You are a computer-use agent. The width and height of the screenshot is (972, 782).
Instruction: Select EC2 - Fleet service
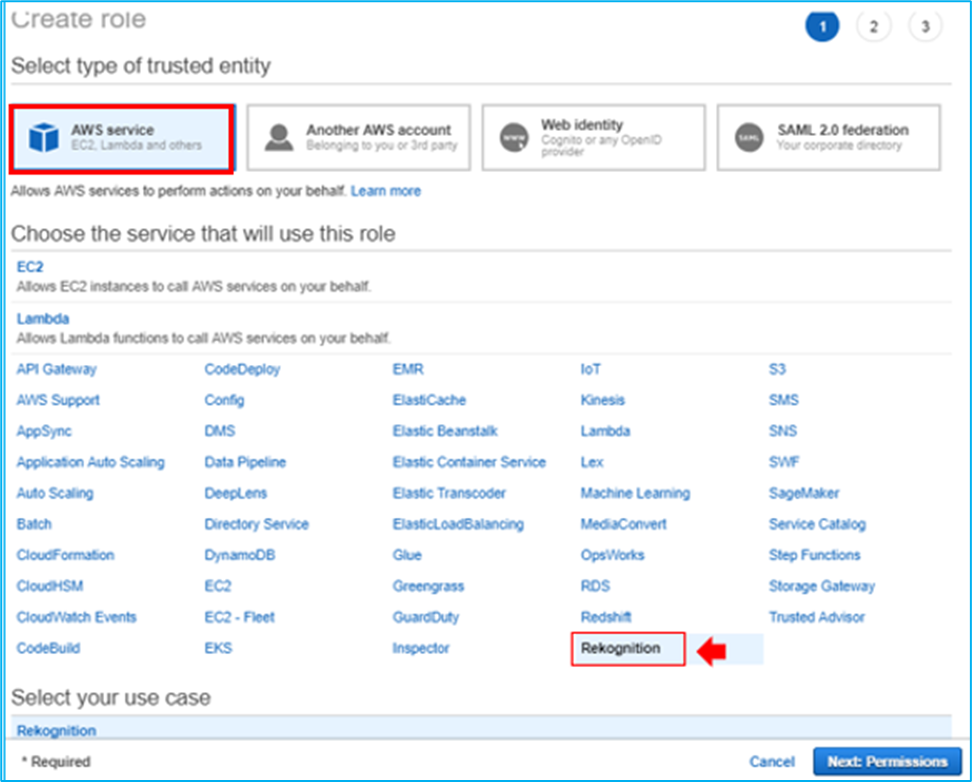pyautogui.click(x=239, y=617)
